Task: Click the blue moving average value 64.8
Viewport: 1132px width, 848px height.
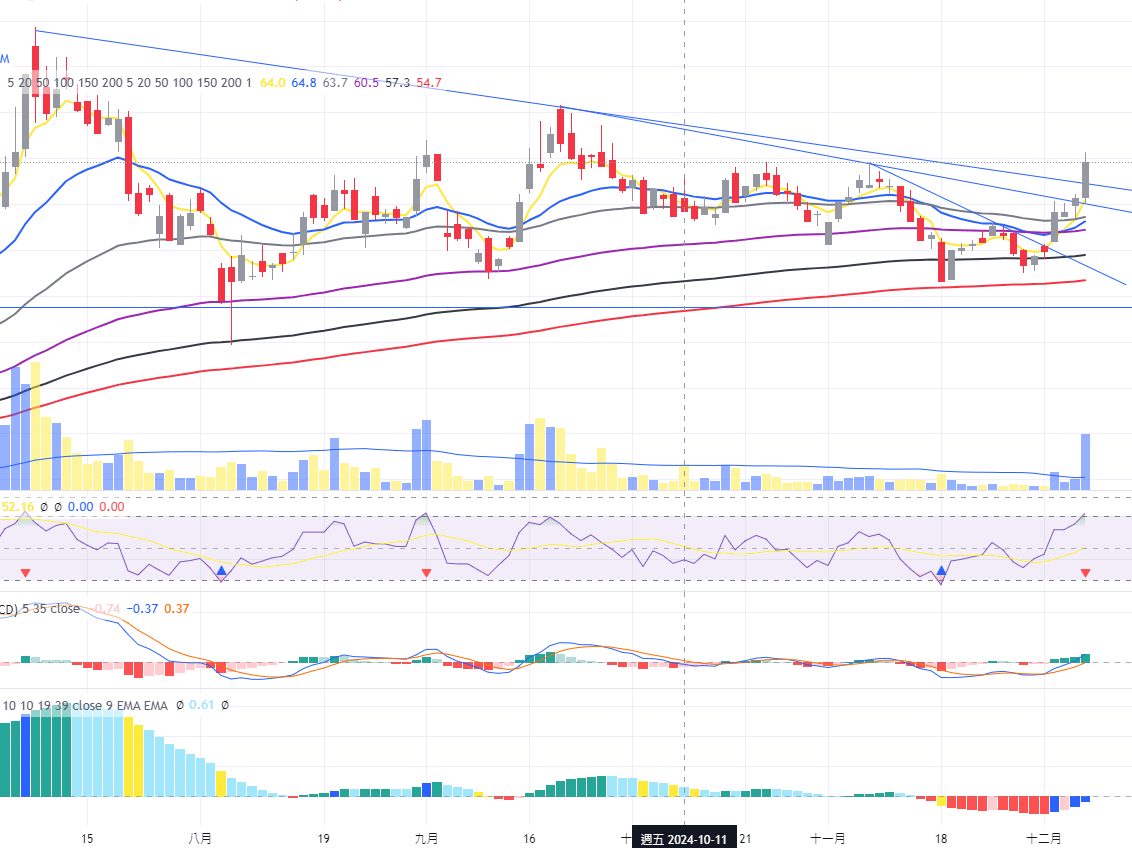Action: tap(303, 83)
